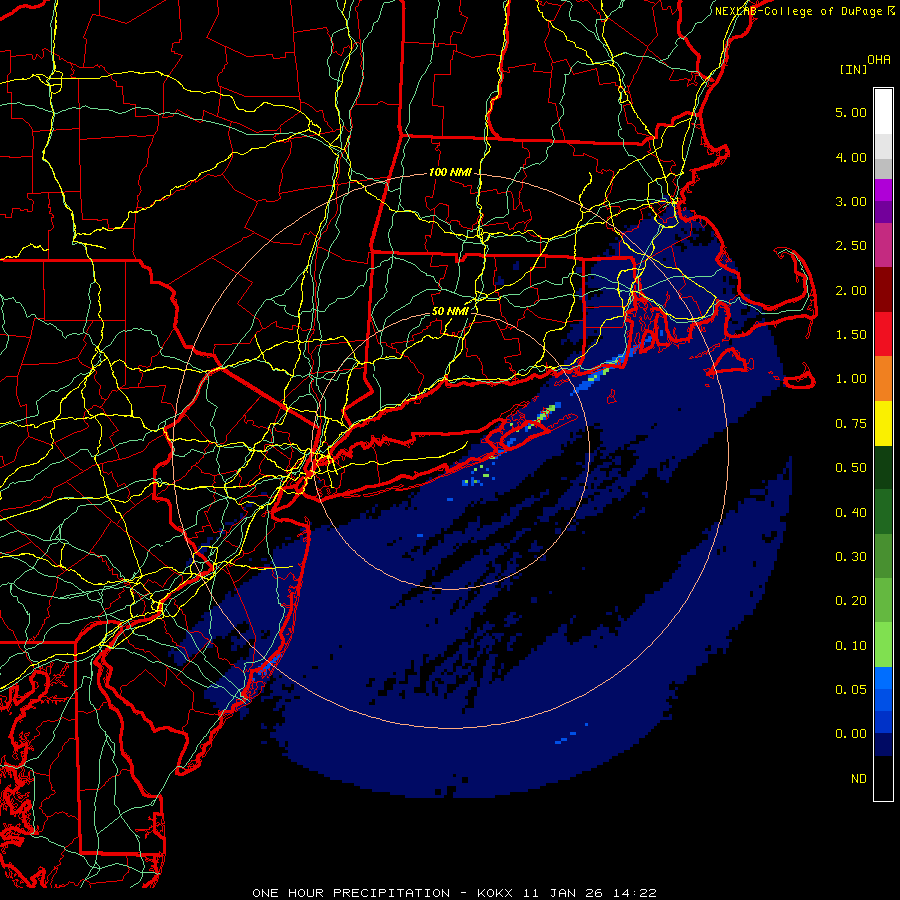Select the bright red swatch beside 1.50

883,335
